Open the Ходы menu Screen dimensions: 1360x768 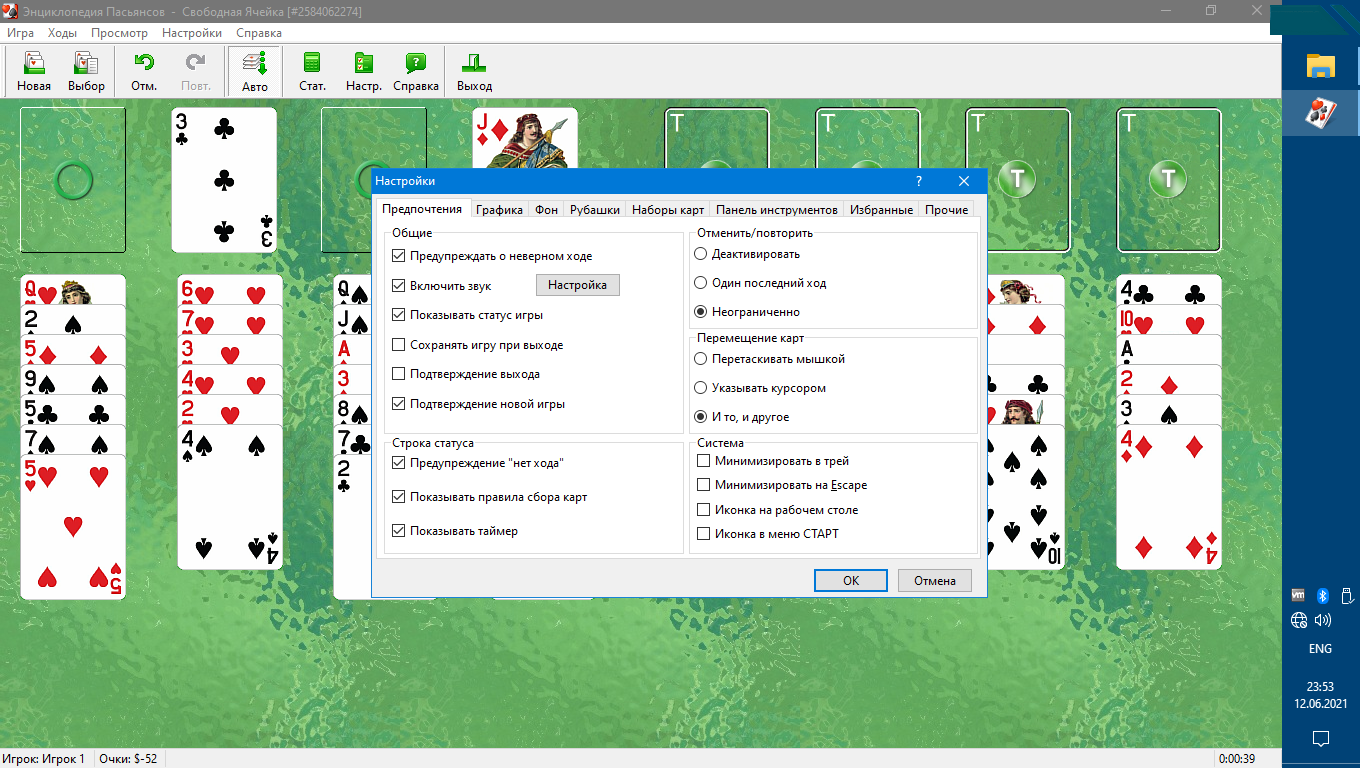[62, 33]
